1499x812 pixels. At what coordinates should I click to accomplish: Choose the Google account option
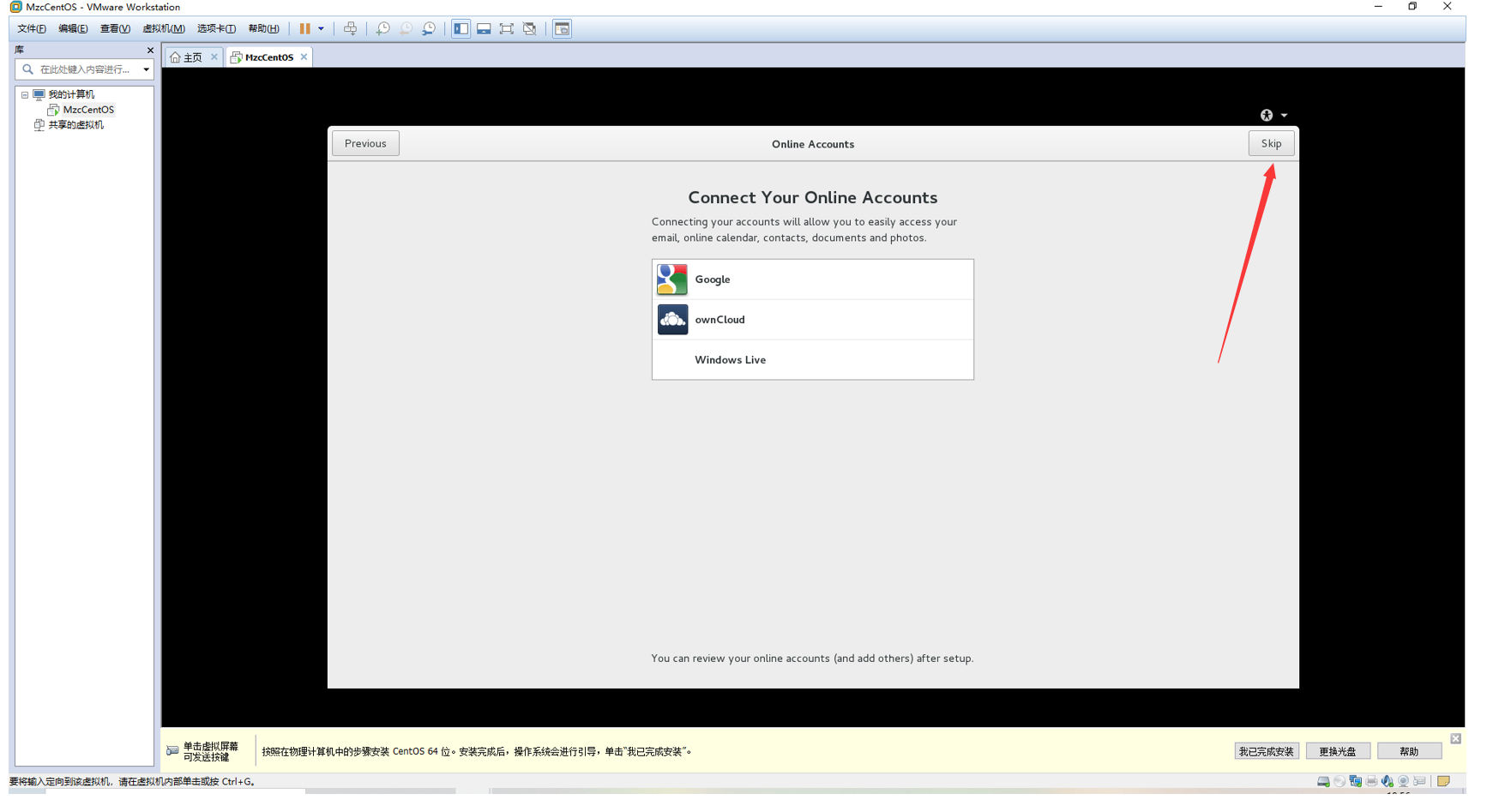point(812,280)
